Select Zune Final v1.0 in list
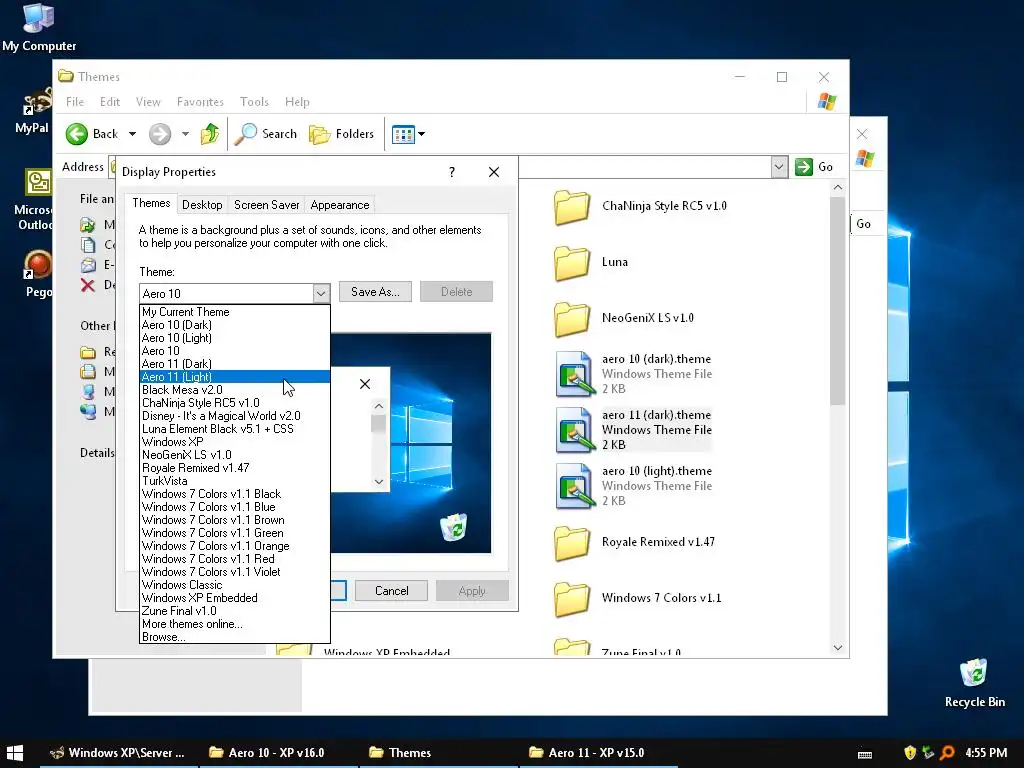 (234, 611)
